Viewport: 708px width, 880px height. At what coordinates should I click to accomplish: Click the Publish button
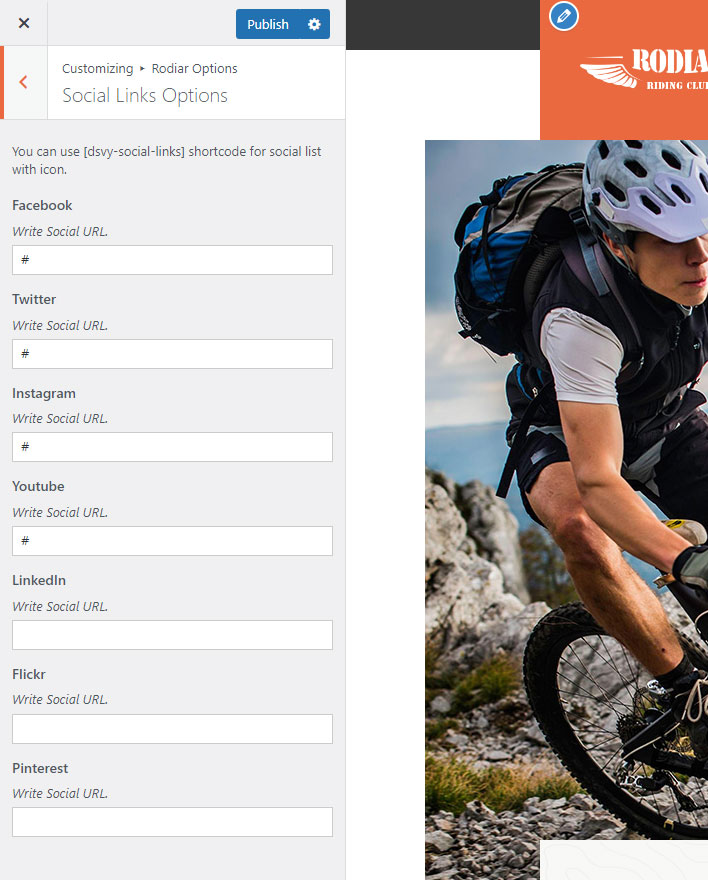pos(268,24)
